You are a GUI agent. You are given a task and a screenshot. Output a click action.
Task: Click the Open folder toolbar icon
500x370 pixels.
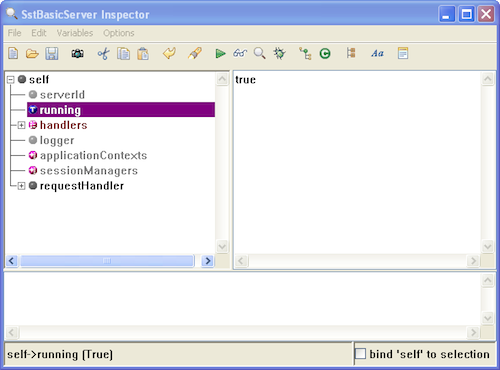[32, 53]
